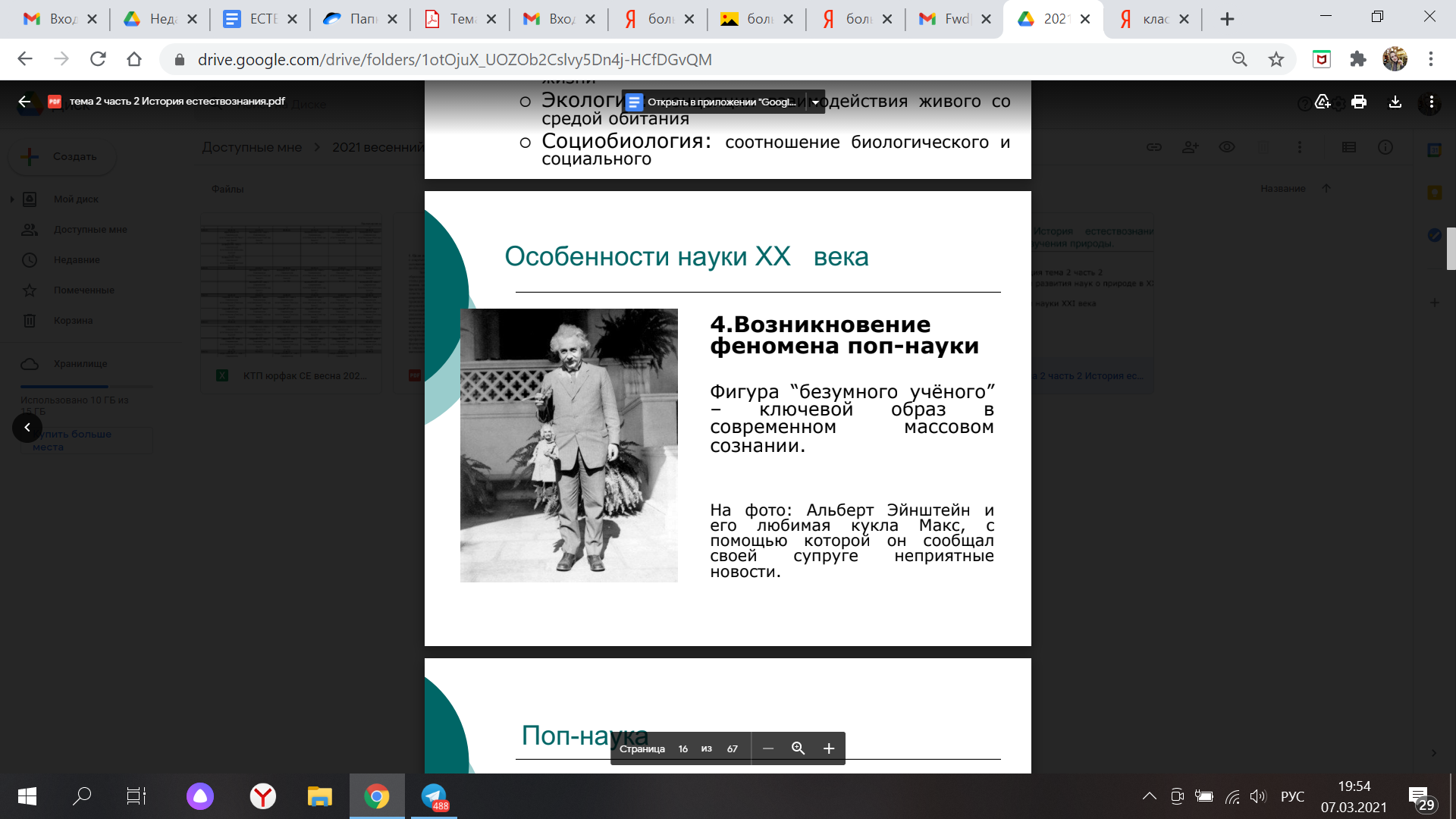Click 'Доступные мне' breadcrumb
1456x819 pixels.
pos(252,147)
